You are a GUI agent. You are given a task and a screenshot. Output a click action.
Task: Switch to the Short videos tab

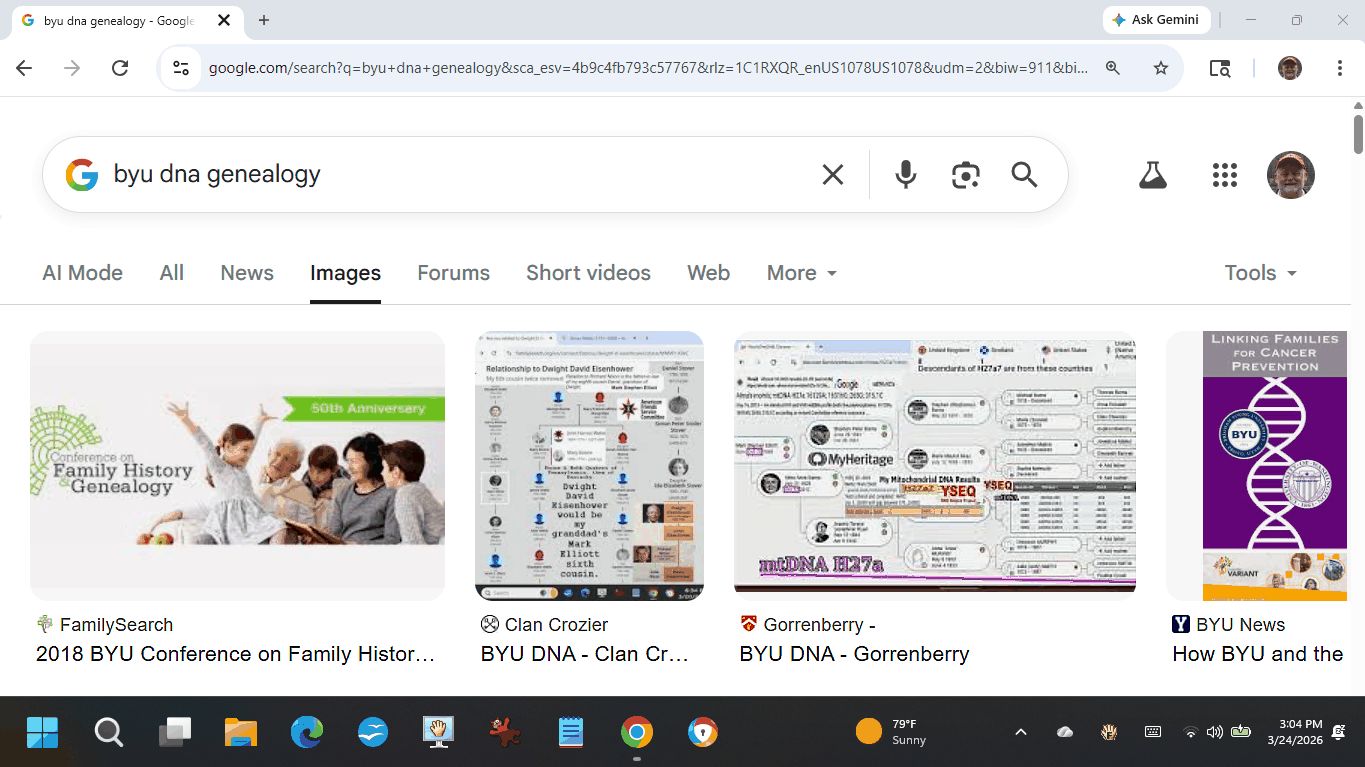588,273
